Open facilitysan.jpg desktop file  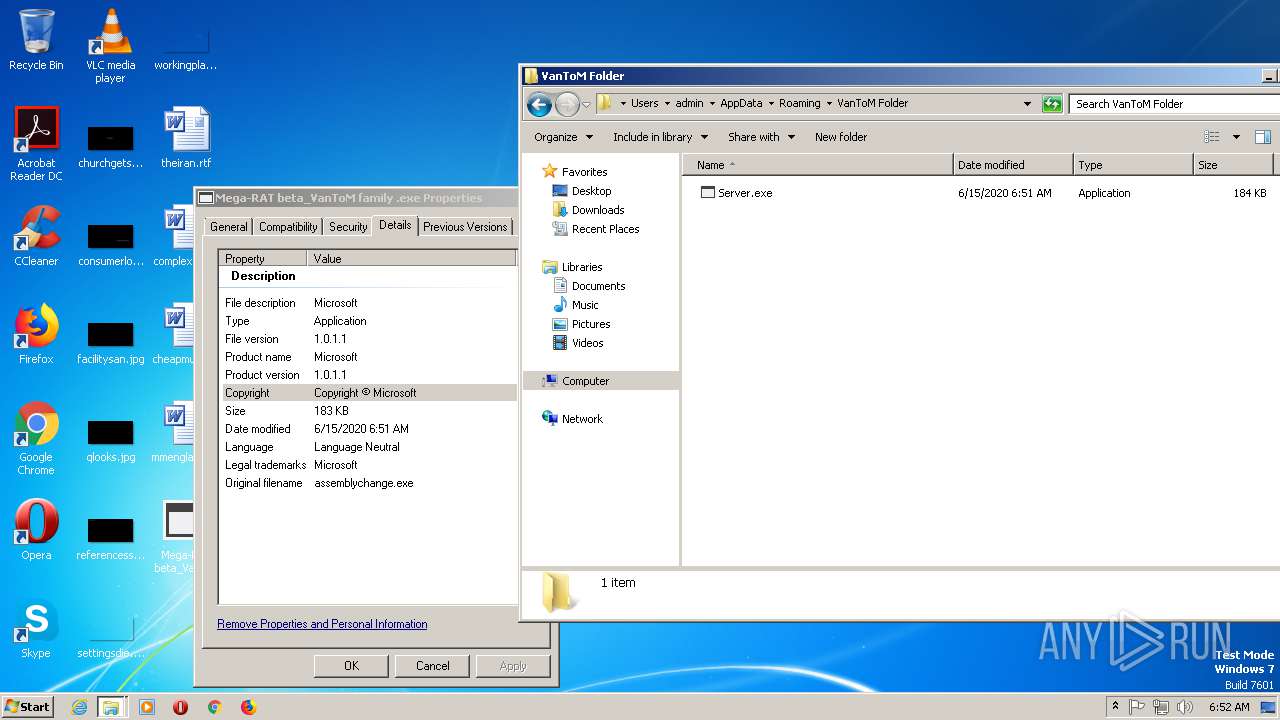pyautogui.click(x=110, y=341)
